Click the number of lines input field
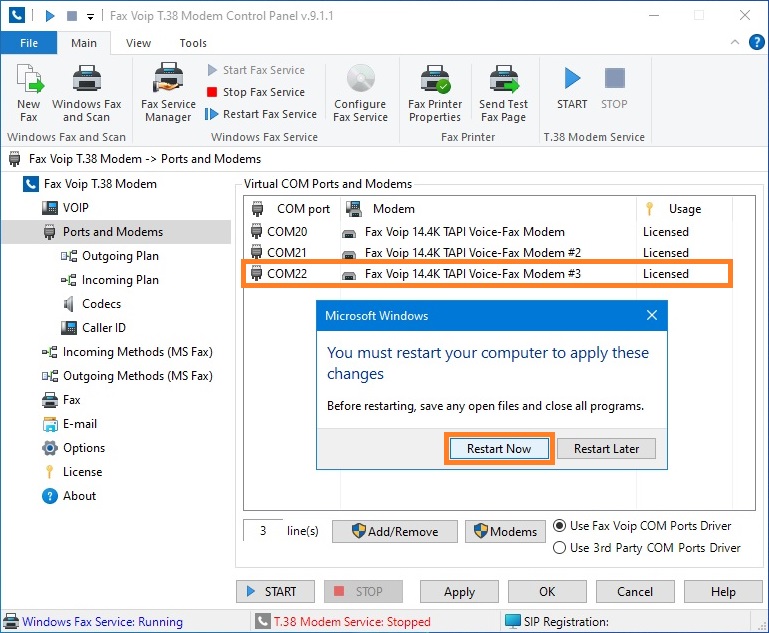Viewport: 769px width, 633px height. 263,531
